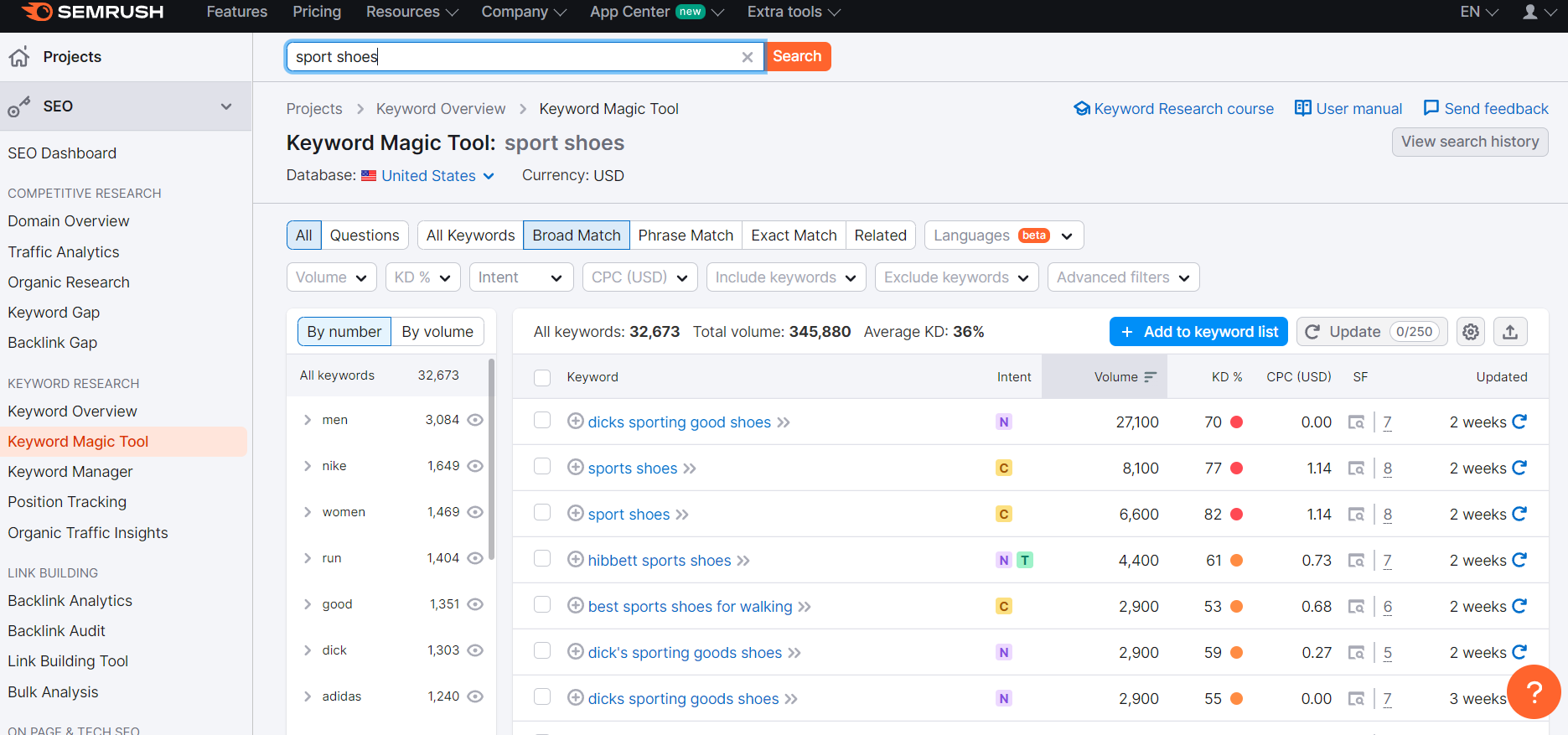Open the Volume filter dropdown
Viewport: 1568px width, 735px height.
tap(331, 277)
